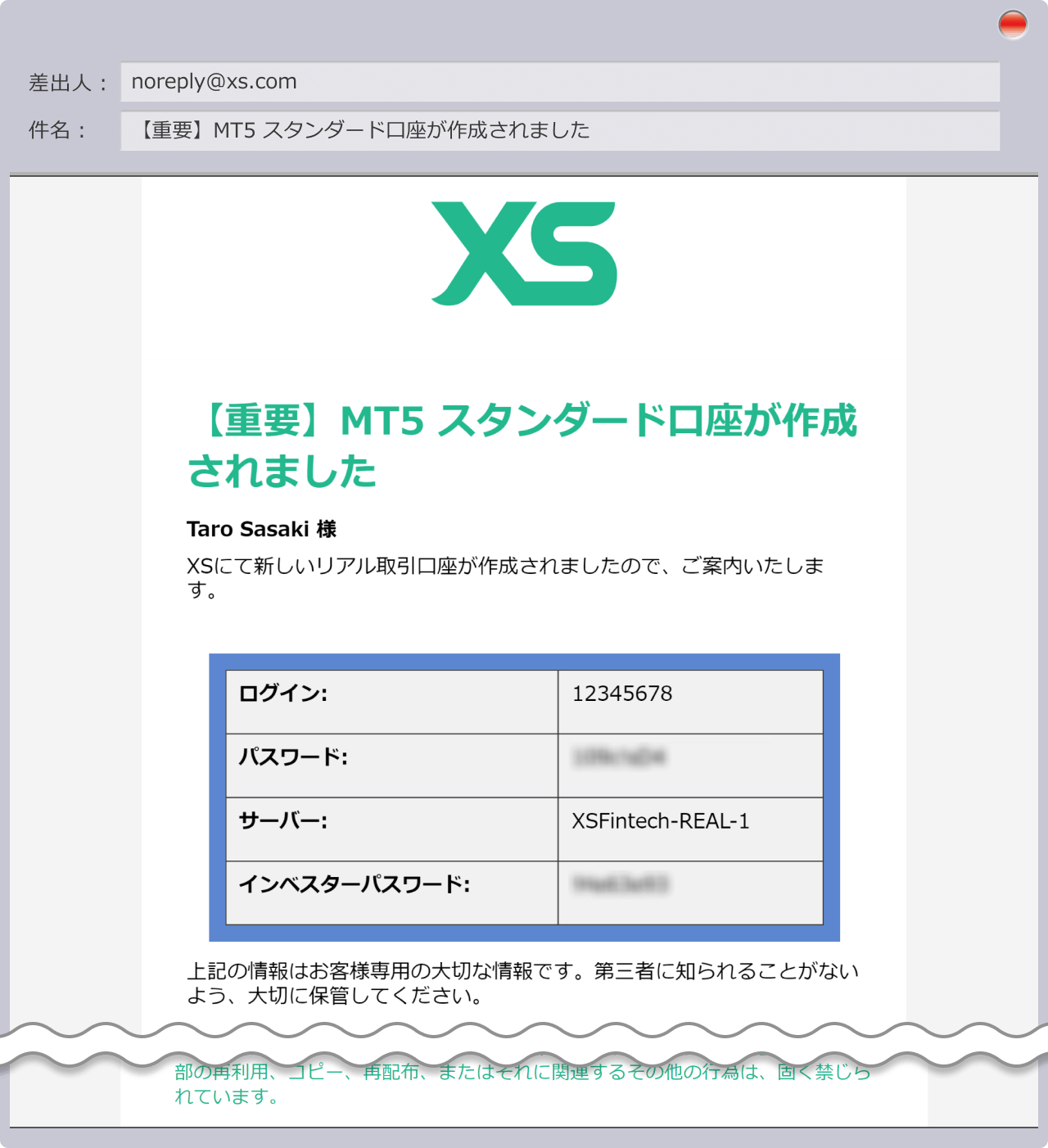Click the パスワード: label cell

(x=392, y=766)
